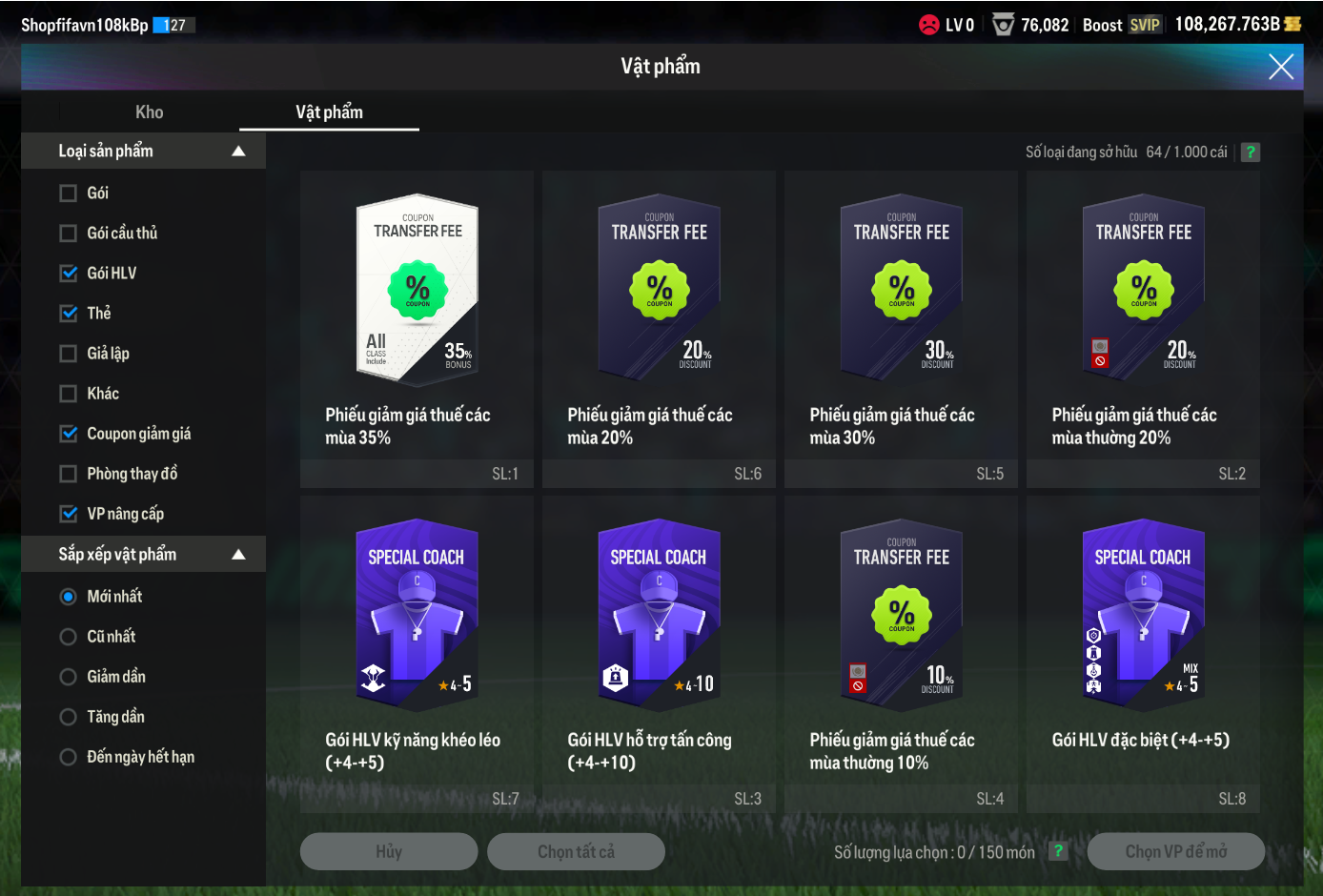Click the help icon next to selection quantity
This screenshot has height=896, width=1323.
[x=1058, y=851]
